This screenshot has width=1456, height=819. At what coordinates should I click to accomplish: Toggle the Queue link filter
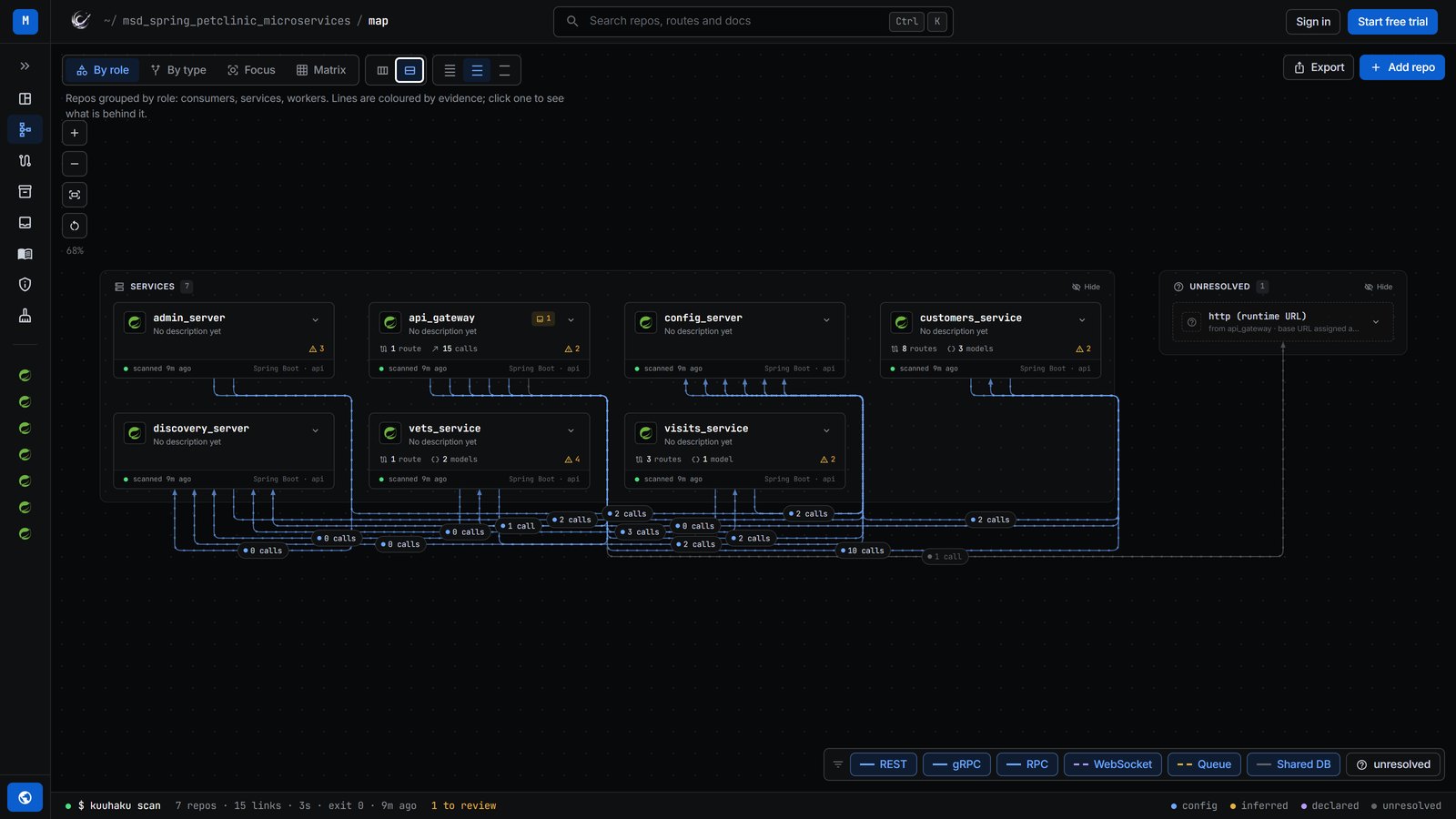[x=1204, y=764]
